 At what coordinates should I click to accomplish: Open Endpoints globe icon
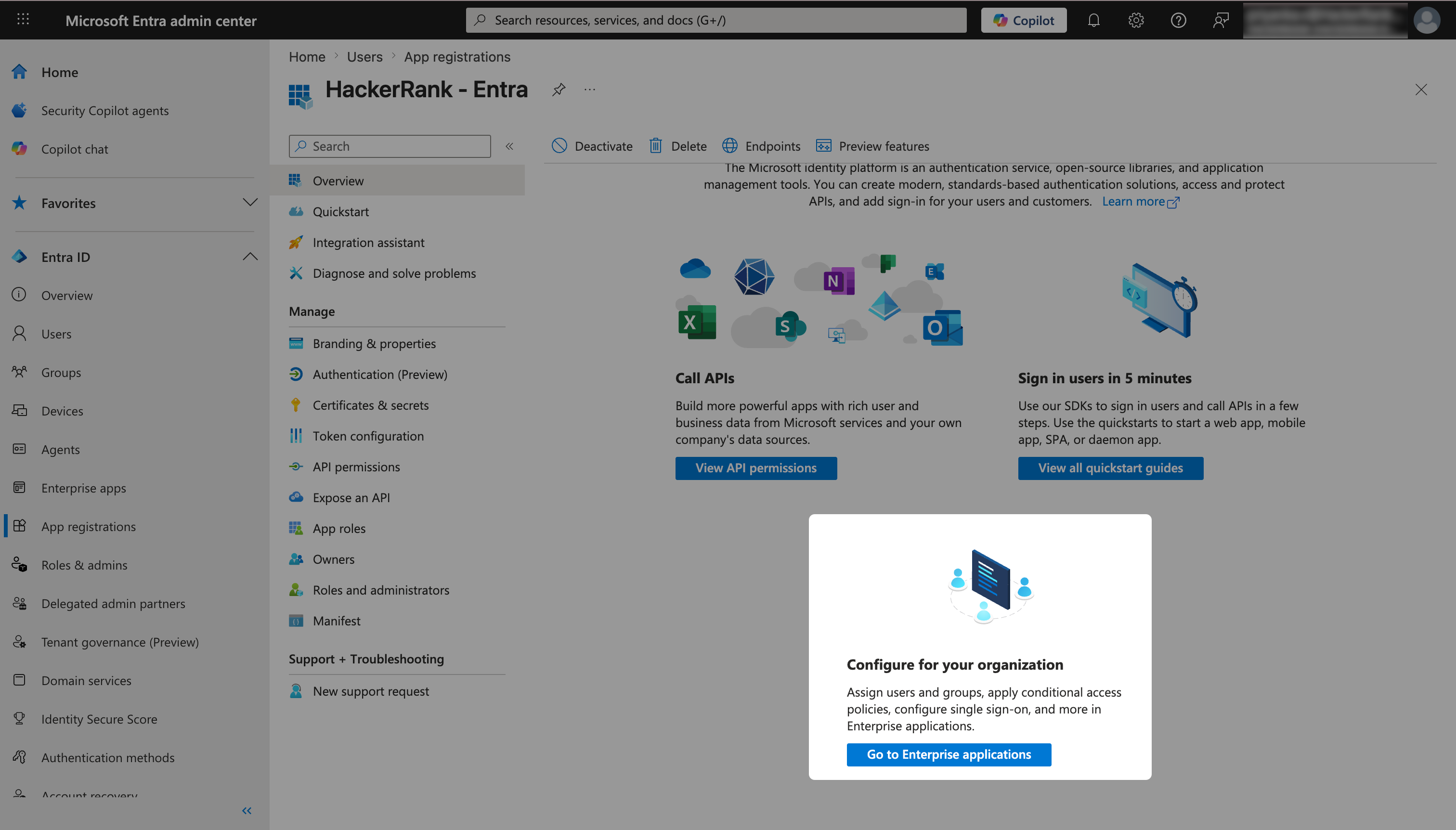[730, 146]
